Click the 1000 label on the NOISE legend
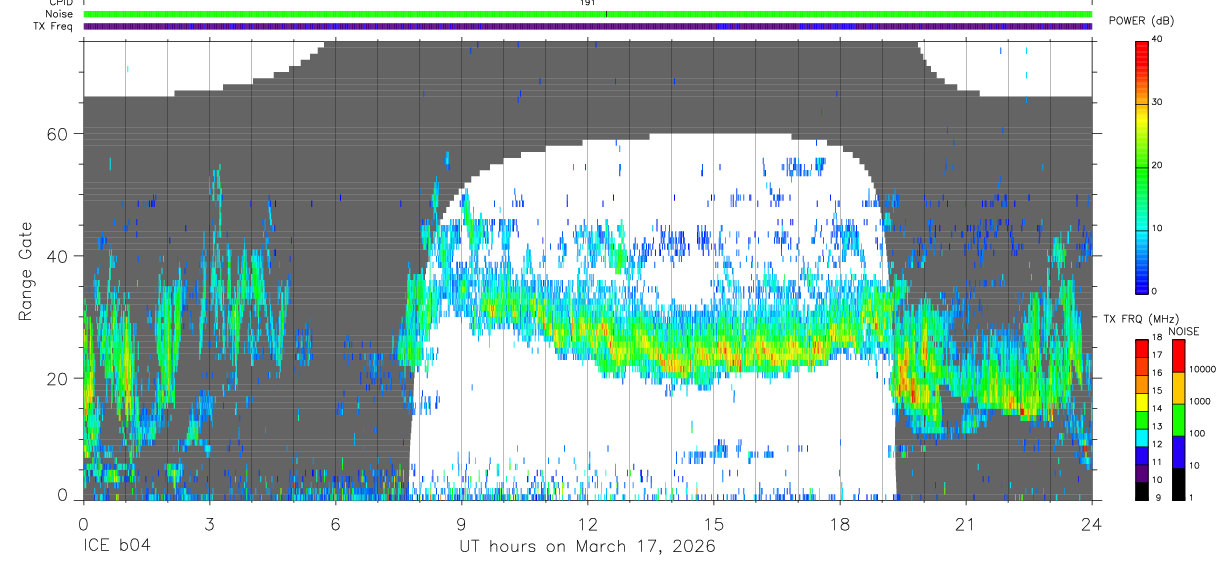This screenshot has width=1228, height=567. pyautogui.click(x=1201, y=402)
